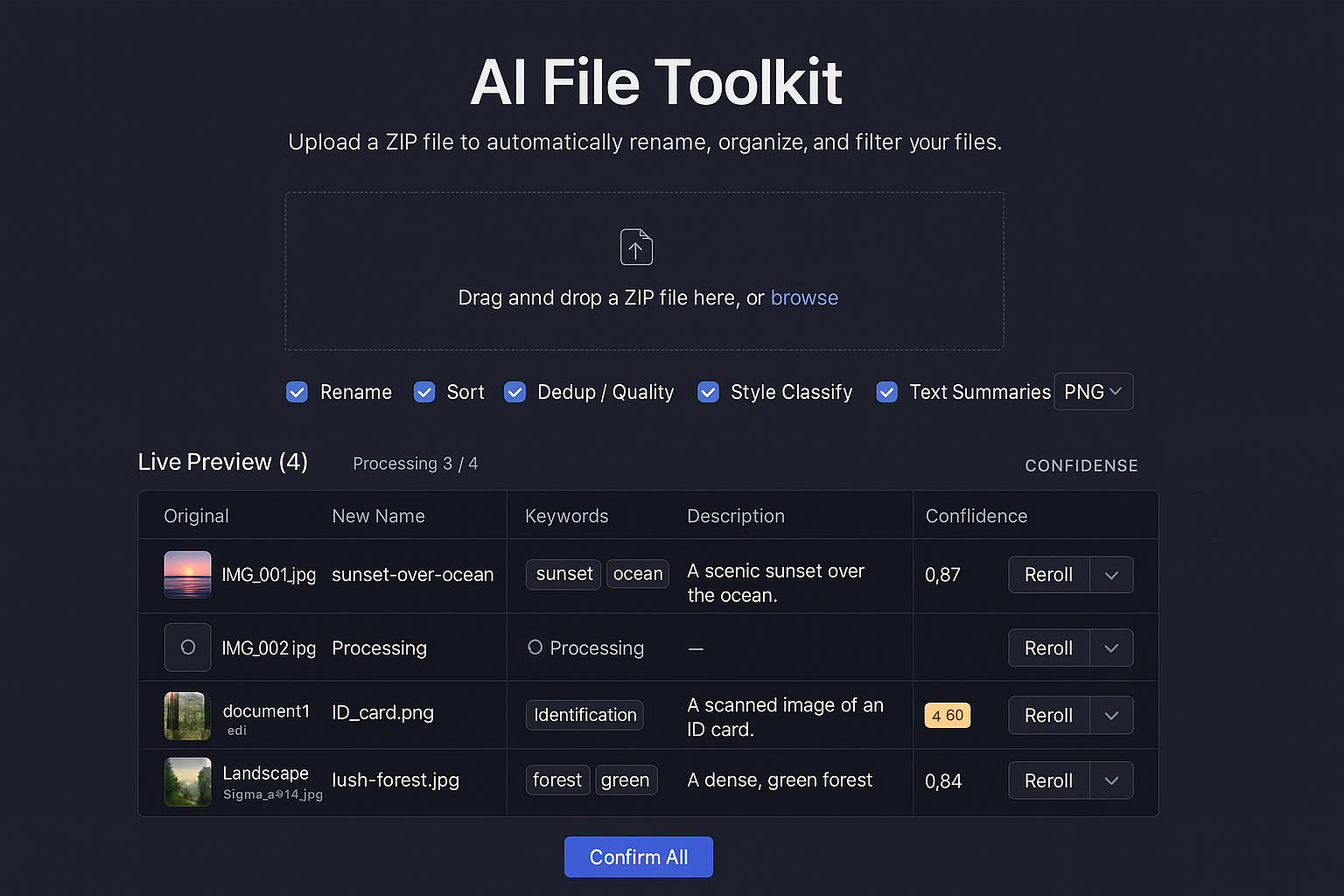Select the forest thumbnail for document1
1344x896 pixels.
[x=186, y=715]
